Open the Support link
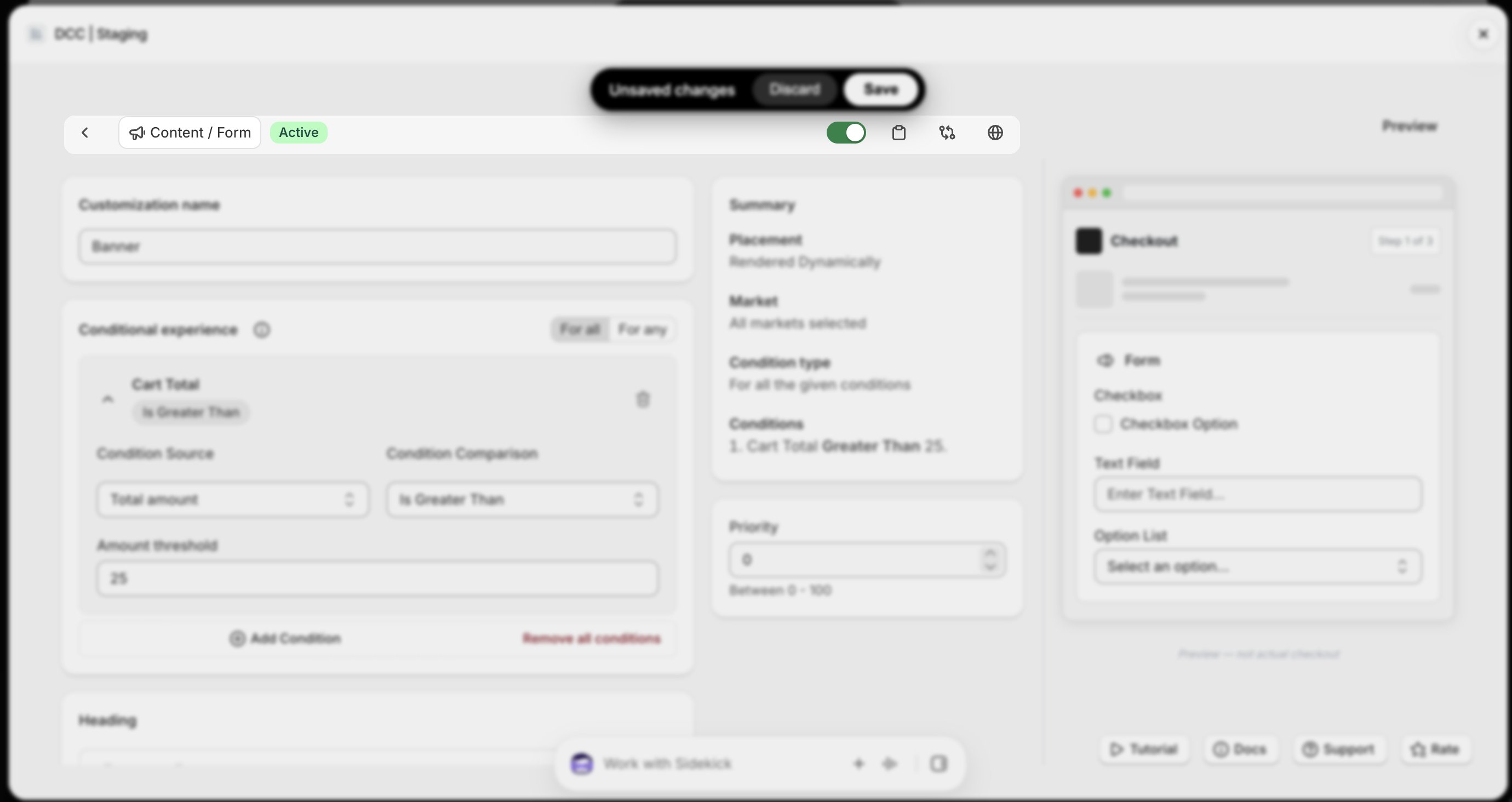Viewport: 1512px width, 802px height. [1339, 749]
